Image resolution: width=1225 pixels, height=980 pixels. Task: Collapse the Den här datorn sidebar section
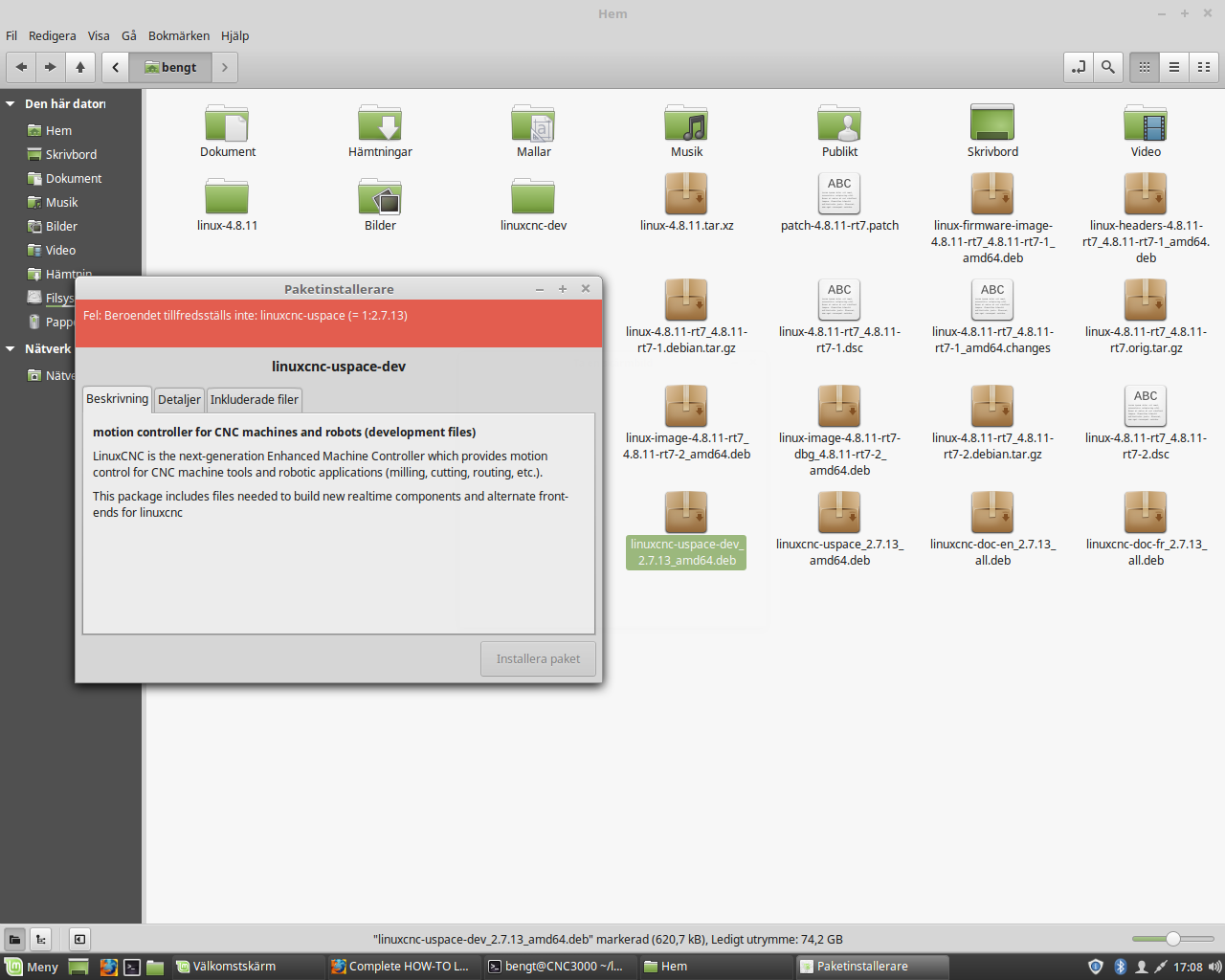coord(11,103)
